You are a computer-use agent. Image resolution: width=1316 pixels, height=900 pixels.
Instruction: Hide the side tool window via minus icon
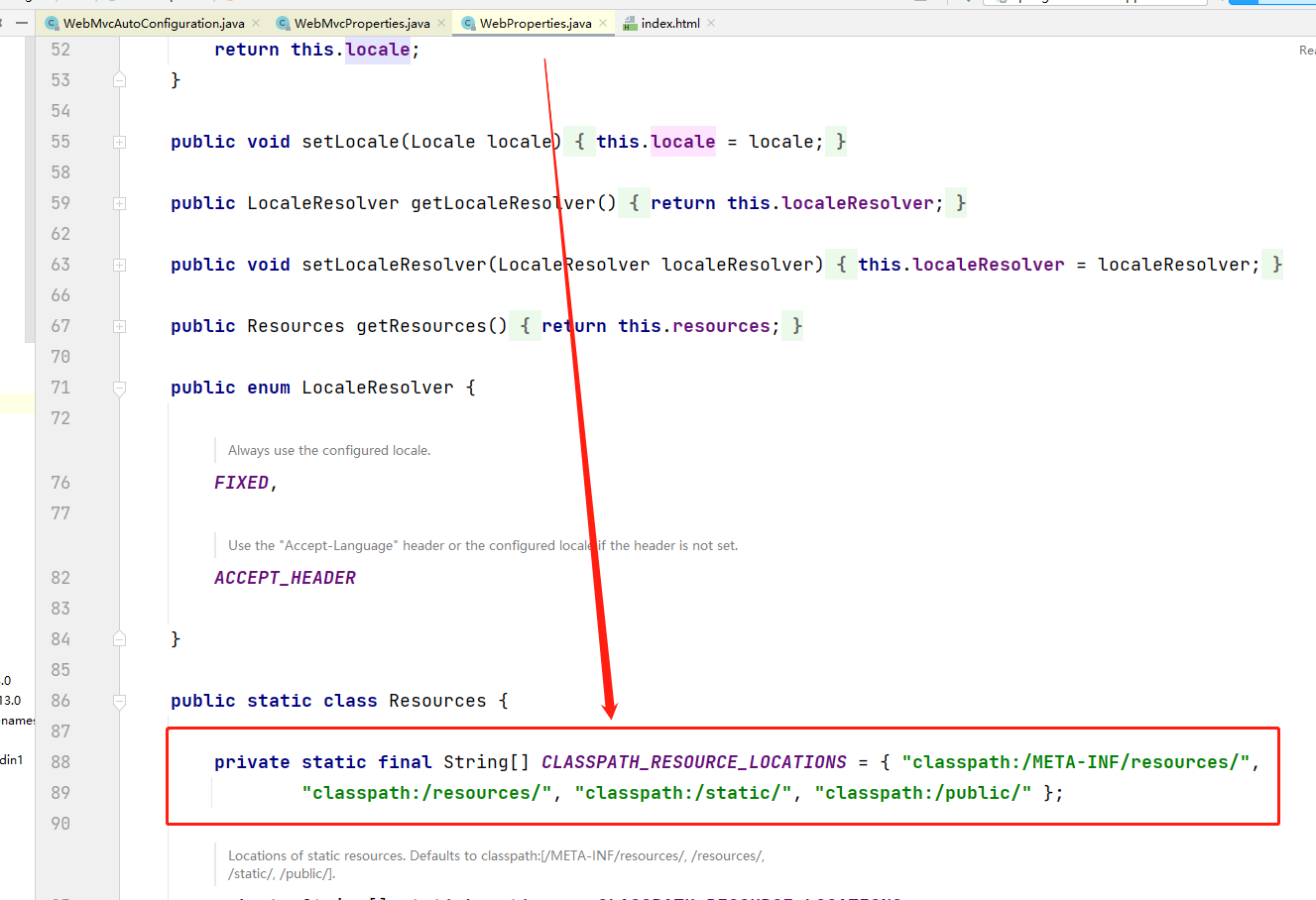tap(22, 22)
